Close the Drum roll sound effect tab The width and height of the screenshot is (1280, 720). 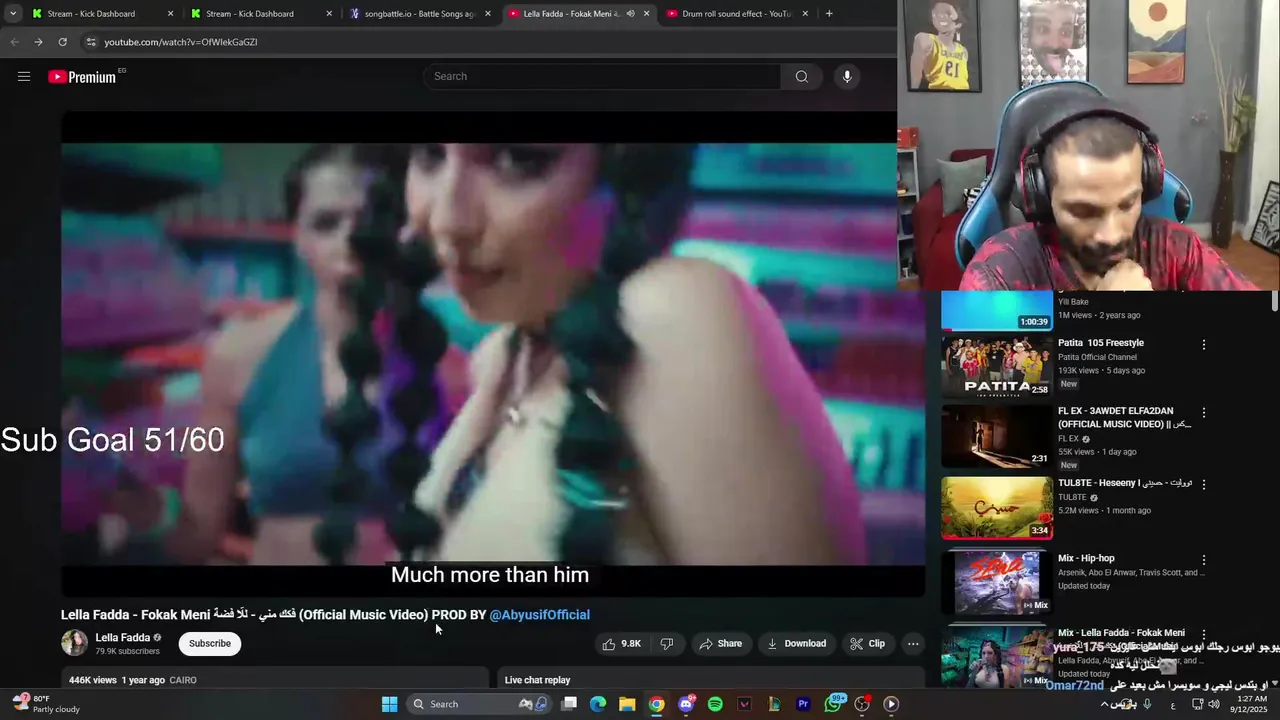(x=805, y=14)
